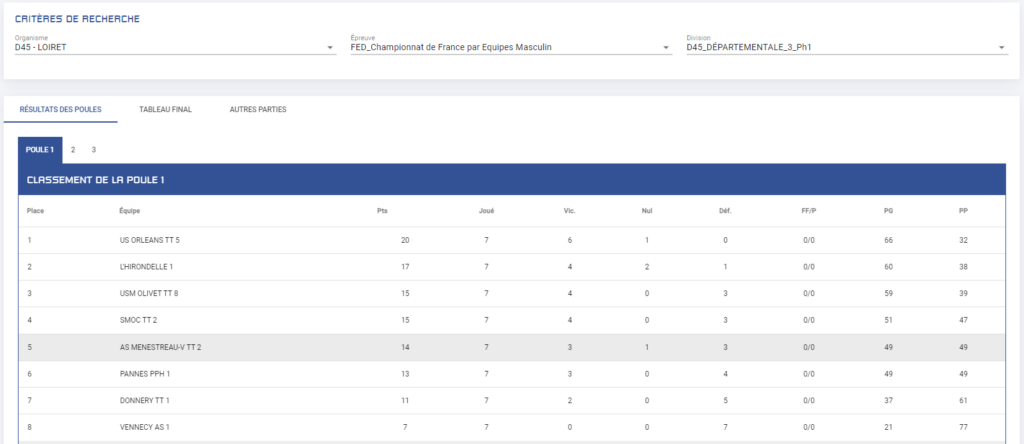
Task: Click team DONNERY TT 1
Action: click(144, 400)
